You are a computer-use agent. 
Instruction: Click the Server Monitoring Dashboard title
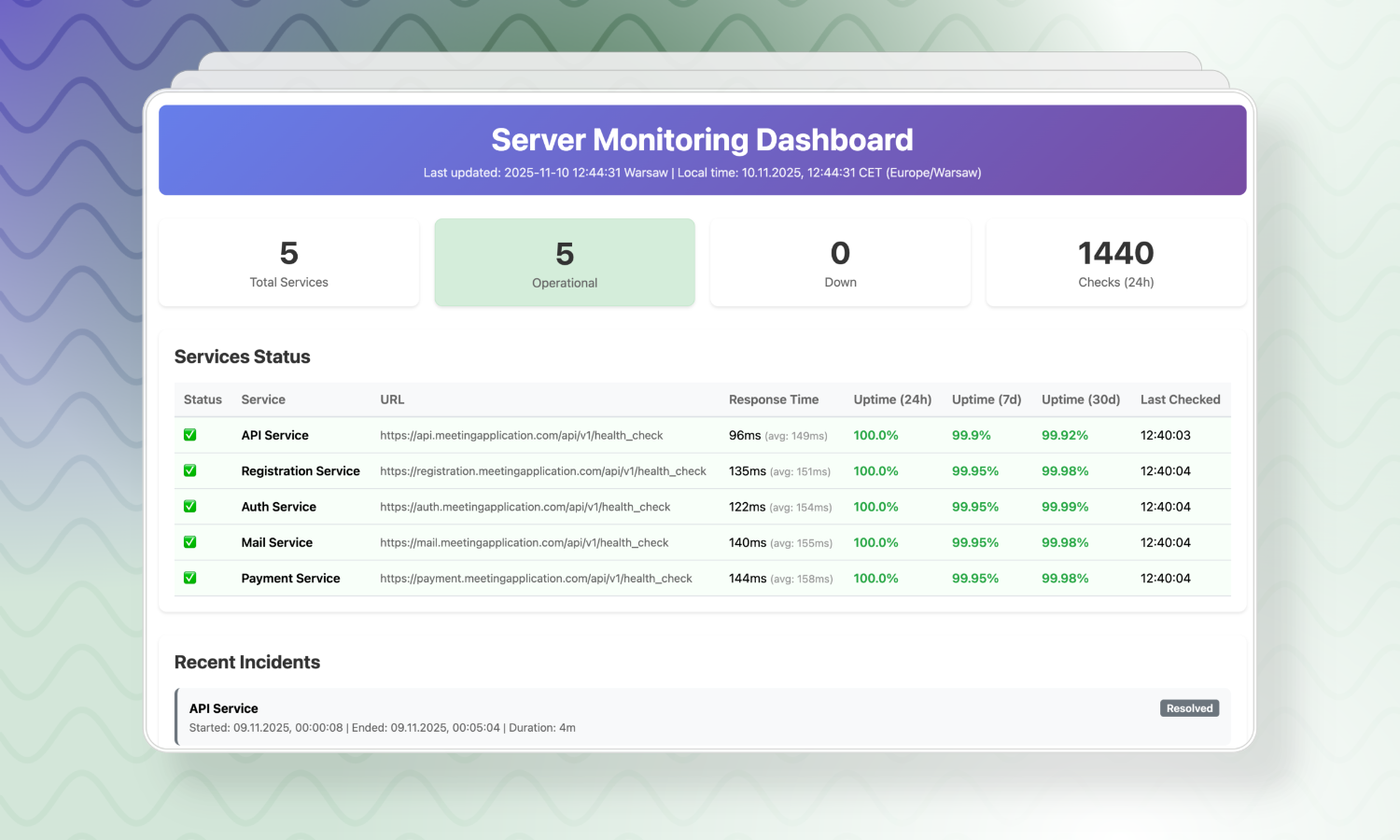702,140
